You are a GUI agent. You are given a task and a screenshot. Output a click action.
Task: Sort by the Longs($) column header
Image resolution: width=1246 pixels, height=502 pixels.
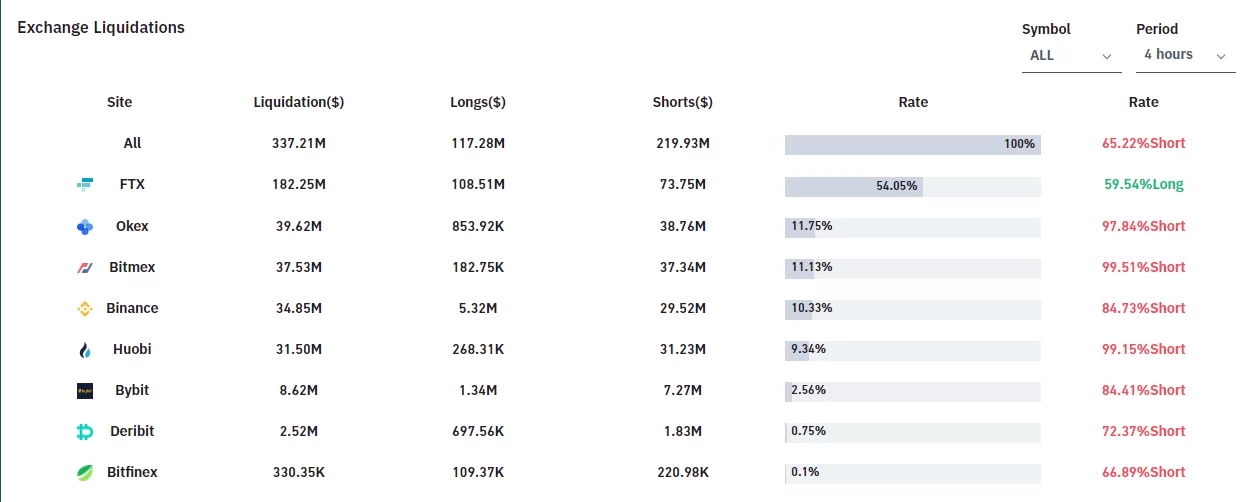(478, 102)
